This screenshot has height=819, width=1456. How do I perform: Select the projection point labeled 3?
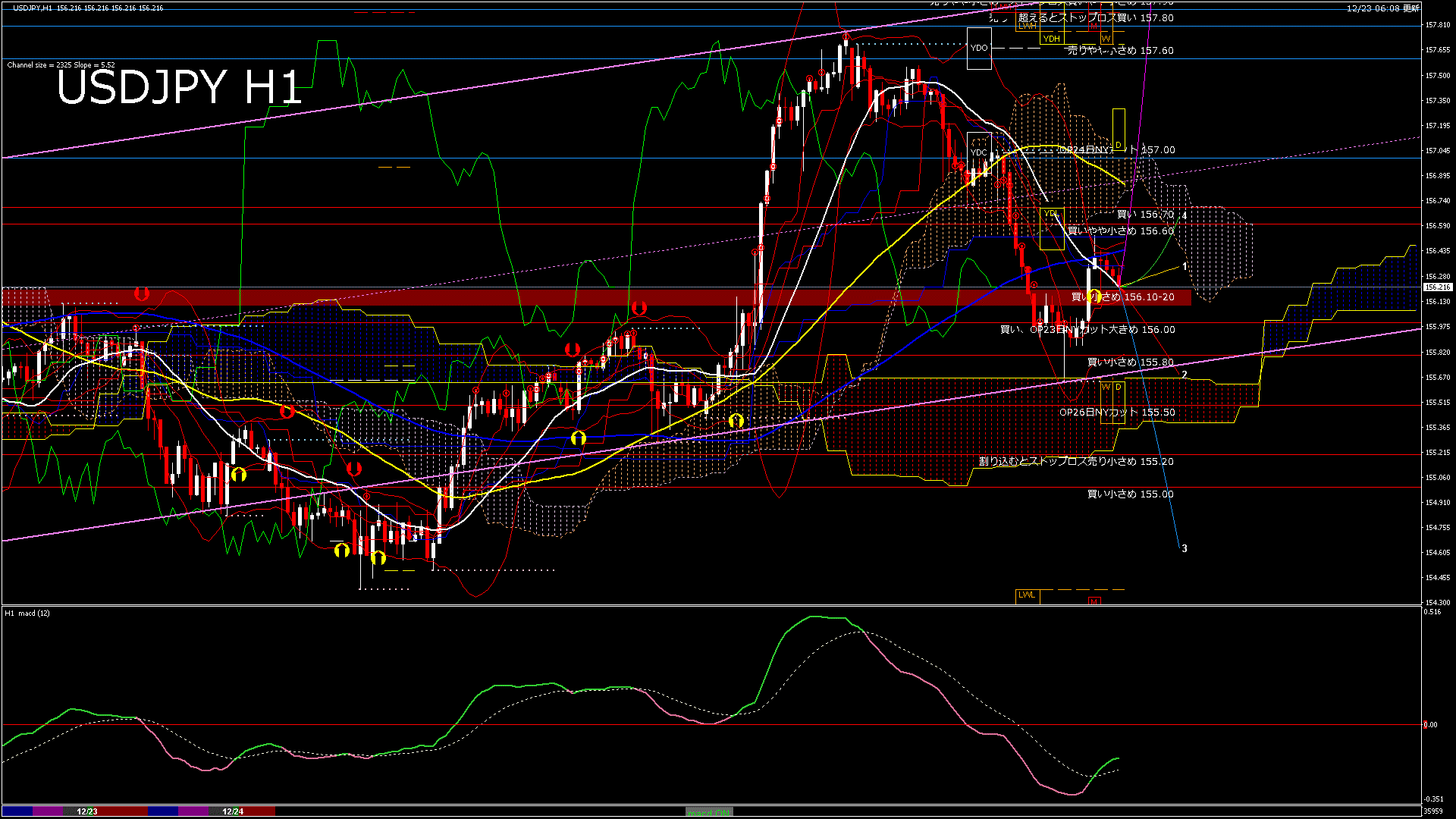(1184, 548)
